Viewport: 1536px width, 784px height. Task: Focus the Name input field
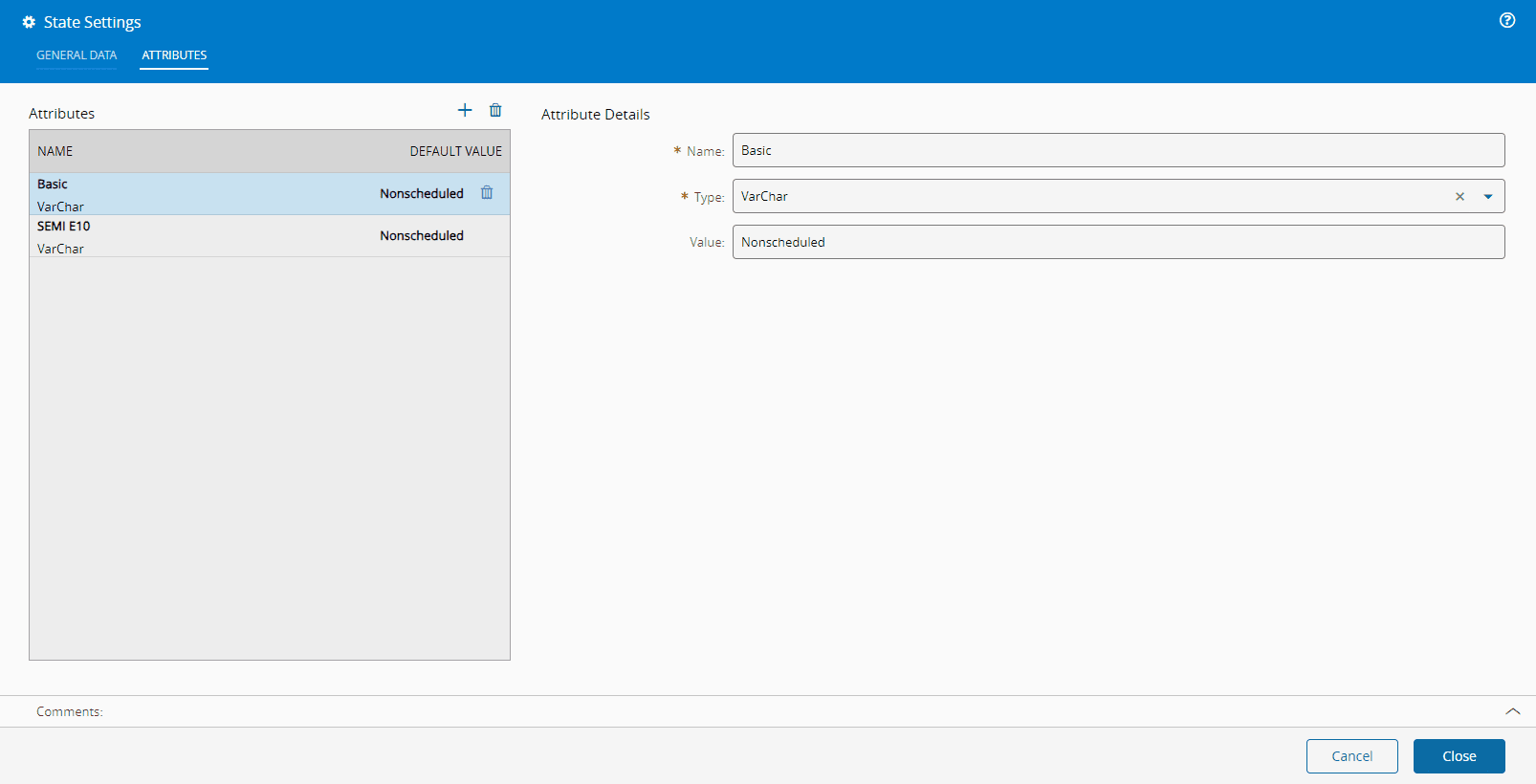click(x=1117, y=151)
